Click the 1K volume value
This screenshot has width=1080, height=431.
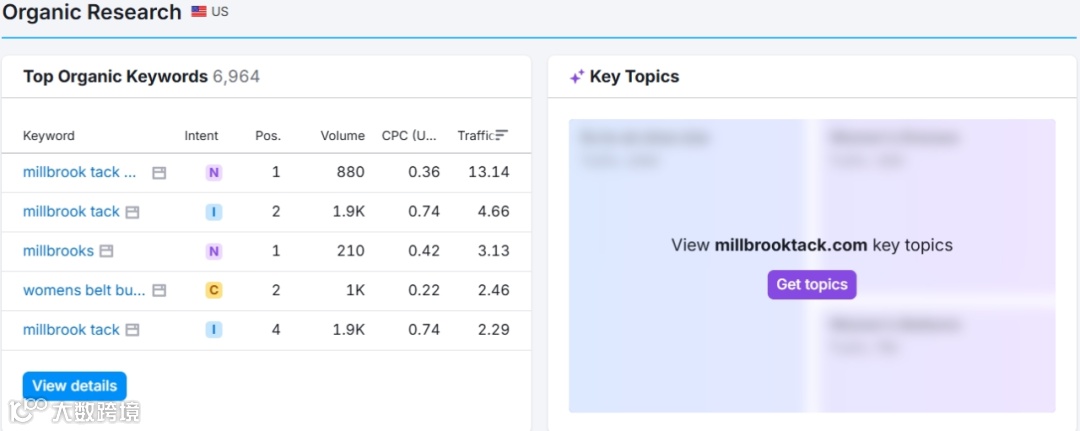click(355, 291)
